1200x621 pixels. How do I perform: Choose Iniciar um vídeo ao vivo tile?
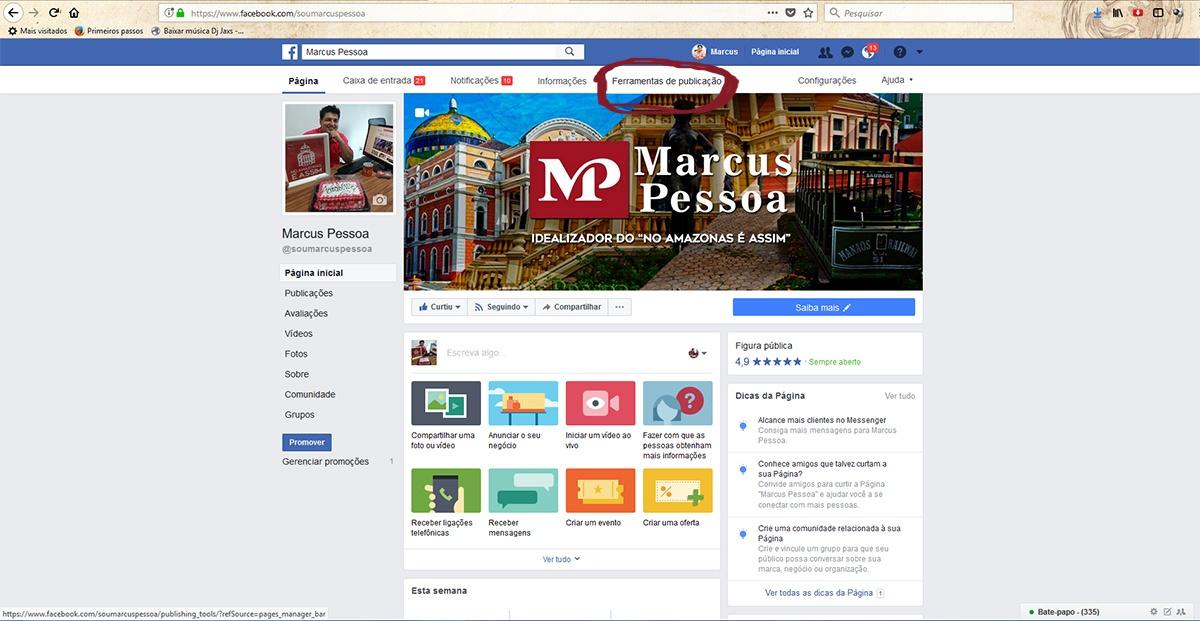[600, 415]
